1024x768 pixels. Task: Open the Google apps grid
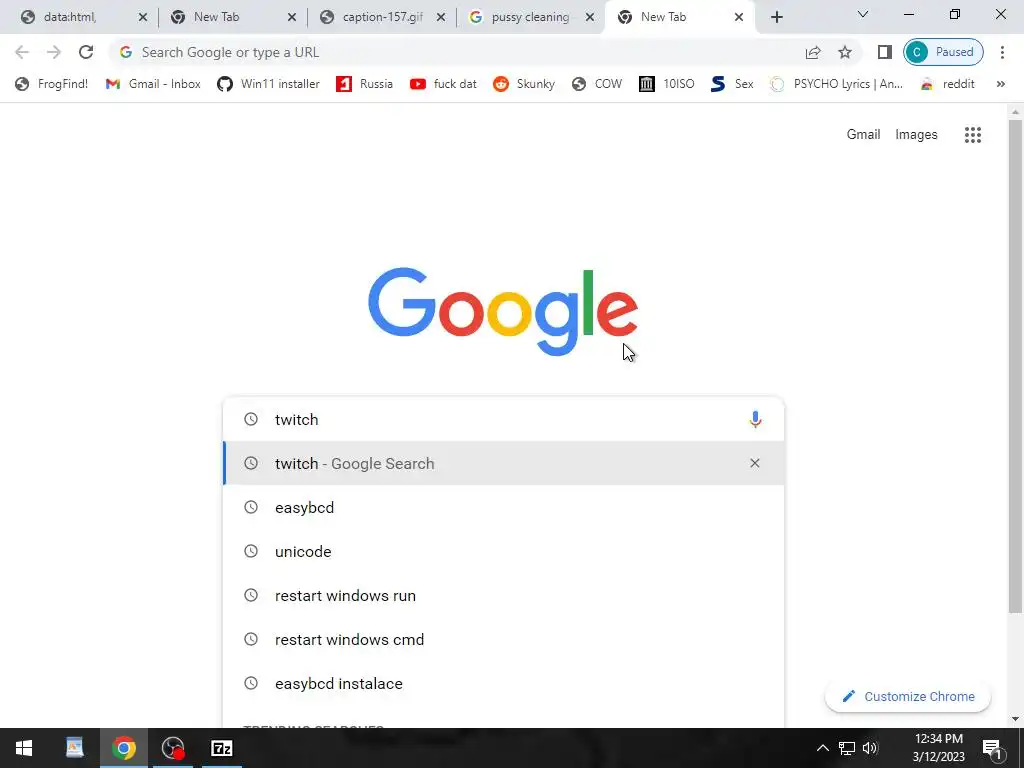(973, 135)
